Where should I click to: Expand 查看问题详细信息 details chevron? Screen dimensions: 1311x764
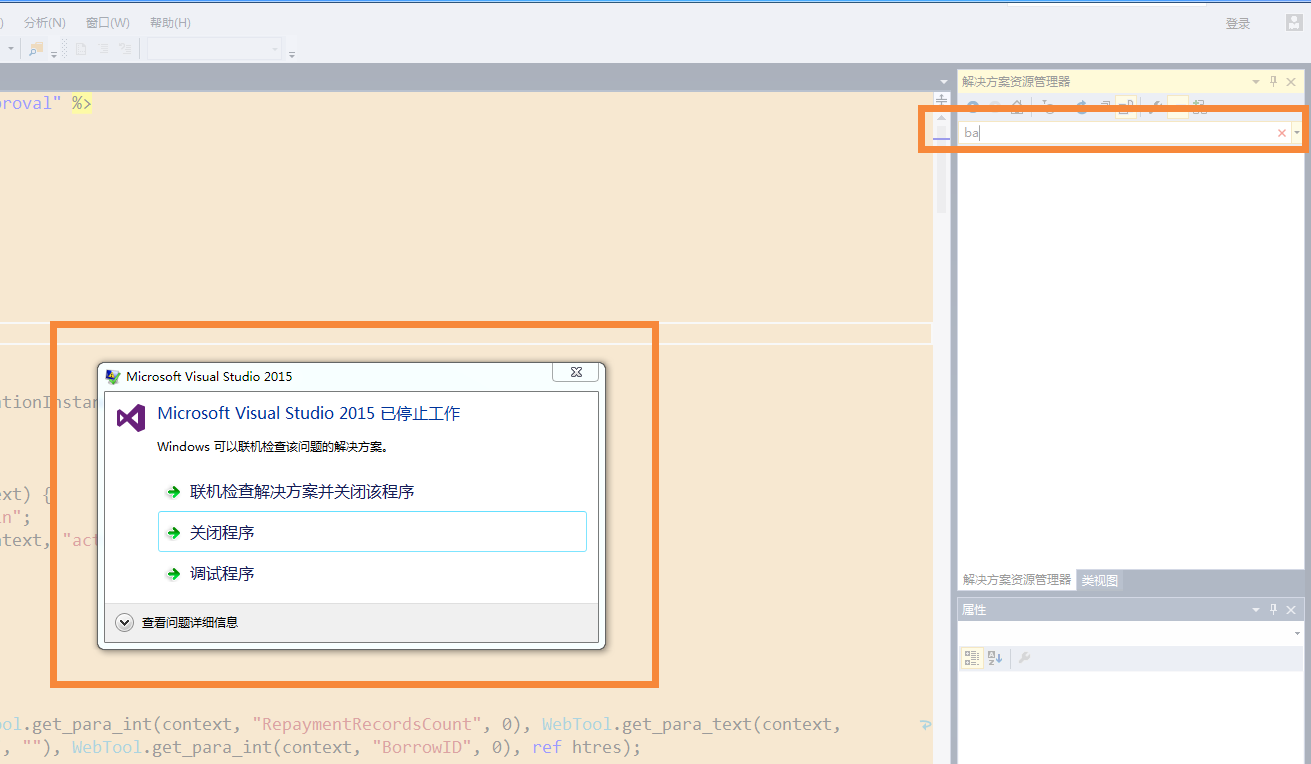(125, 622)
